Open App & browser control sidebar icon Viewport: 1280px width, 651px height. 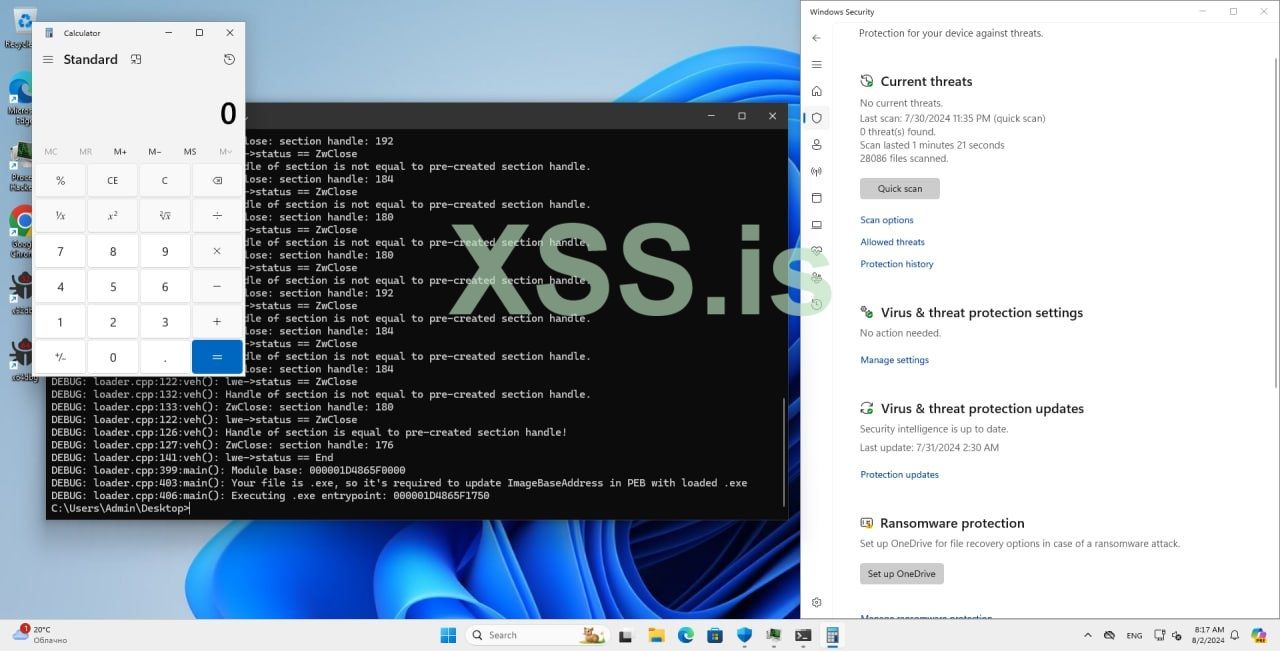(x=816, y=198)
